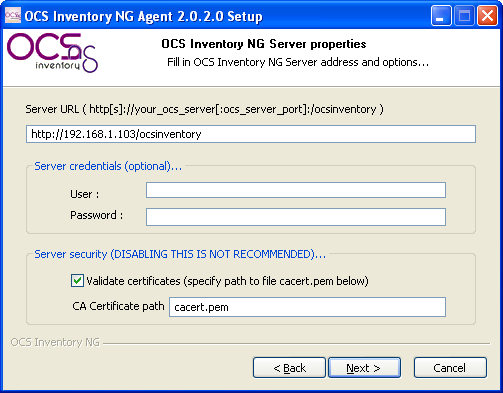Click 'Validate certificates' label text
This screenshot has width=503, height=393.
pyautogui.click(x=227, y=281)
